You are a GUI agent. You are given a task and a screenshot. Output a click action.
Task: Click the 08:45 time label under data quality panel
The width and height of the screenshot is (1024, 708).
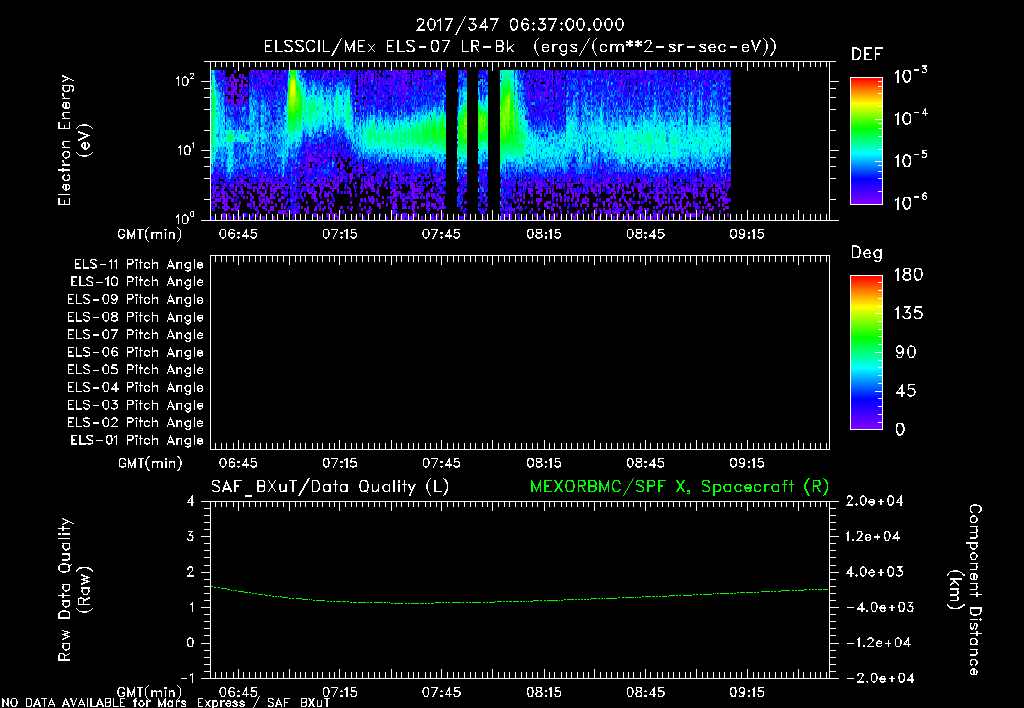click(645, 692)
